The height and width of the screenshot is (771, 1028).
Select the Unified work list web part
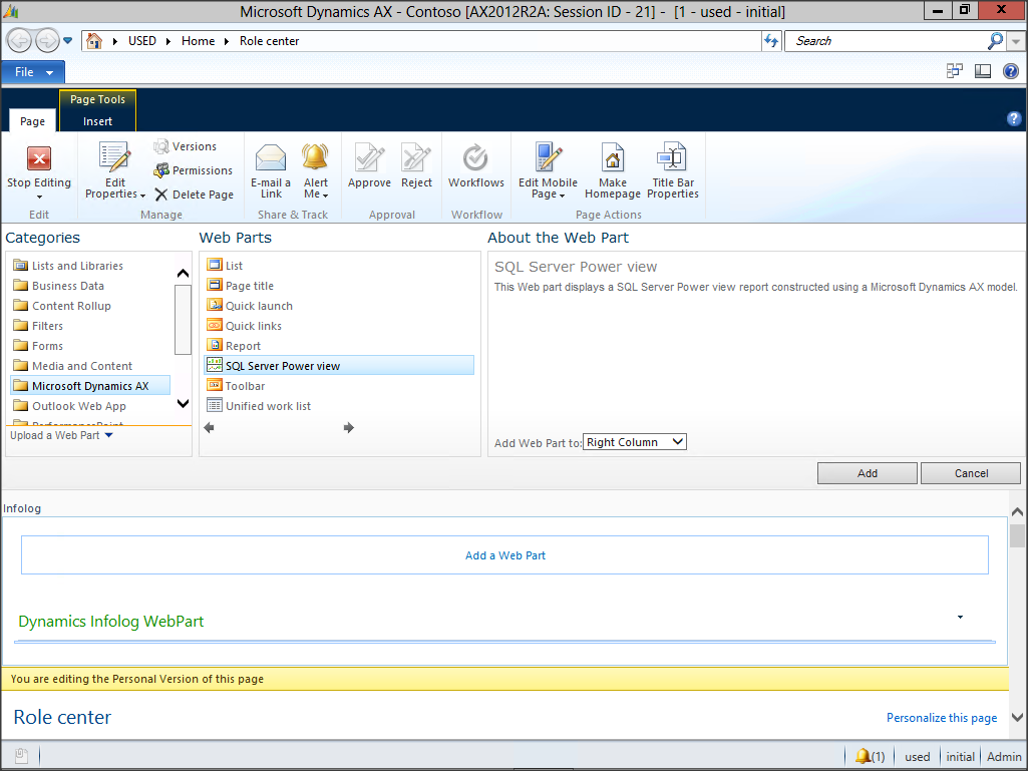tap(267, 406)
